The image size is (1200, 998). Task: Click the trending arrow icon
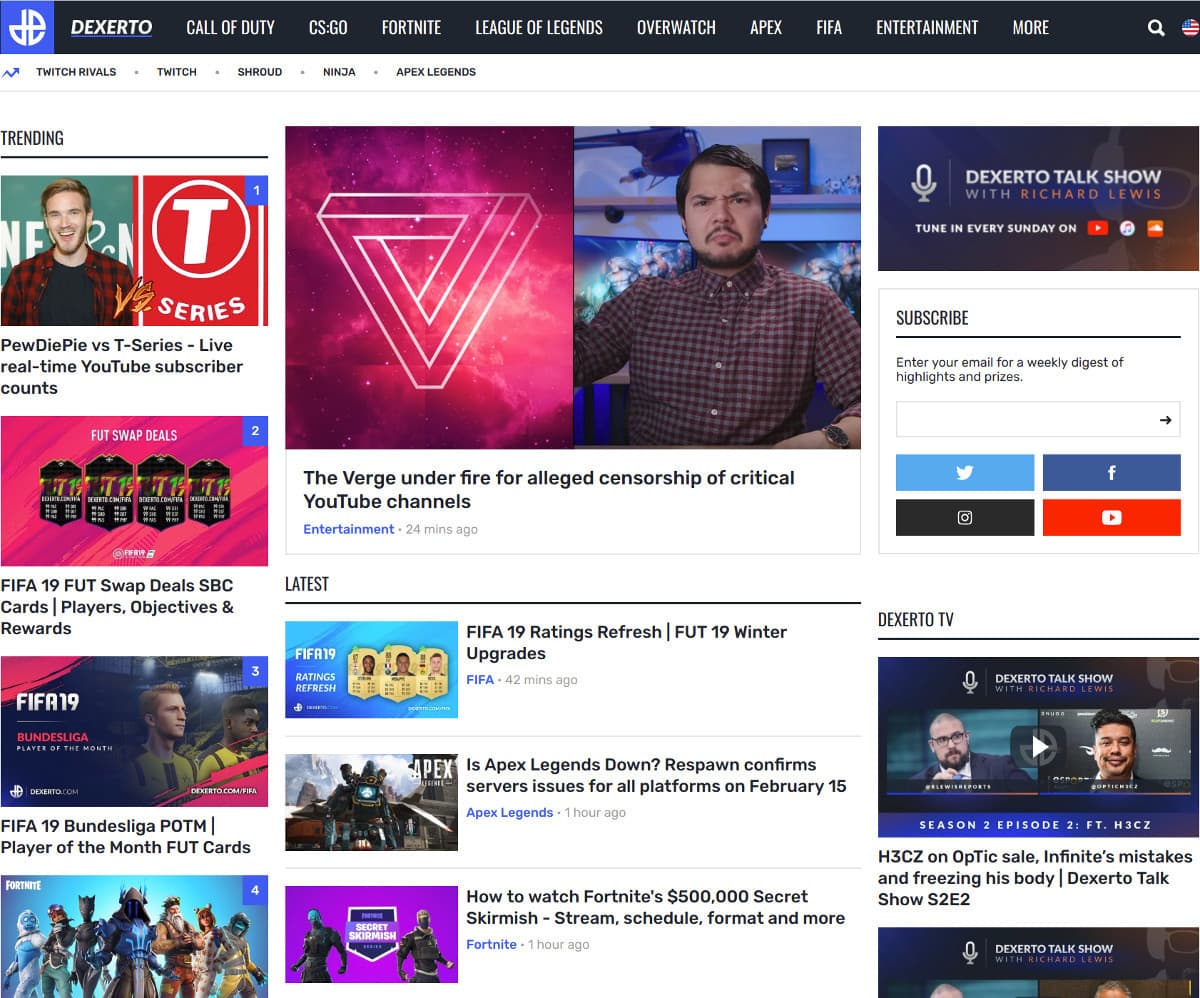pos(11,72)
